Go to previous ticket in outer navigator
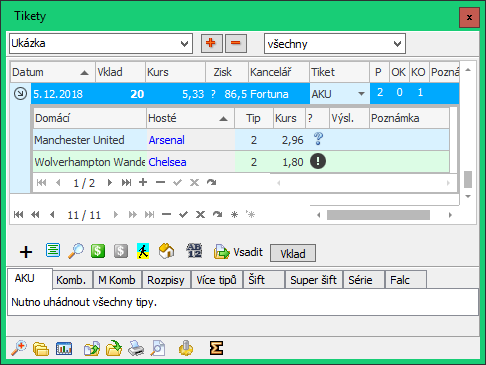Viewport: 486px width, 365px height. [x=52, y=215]
